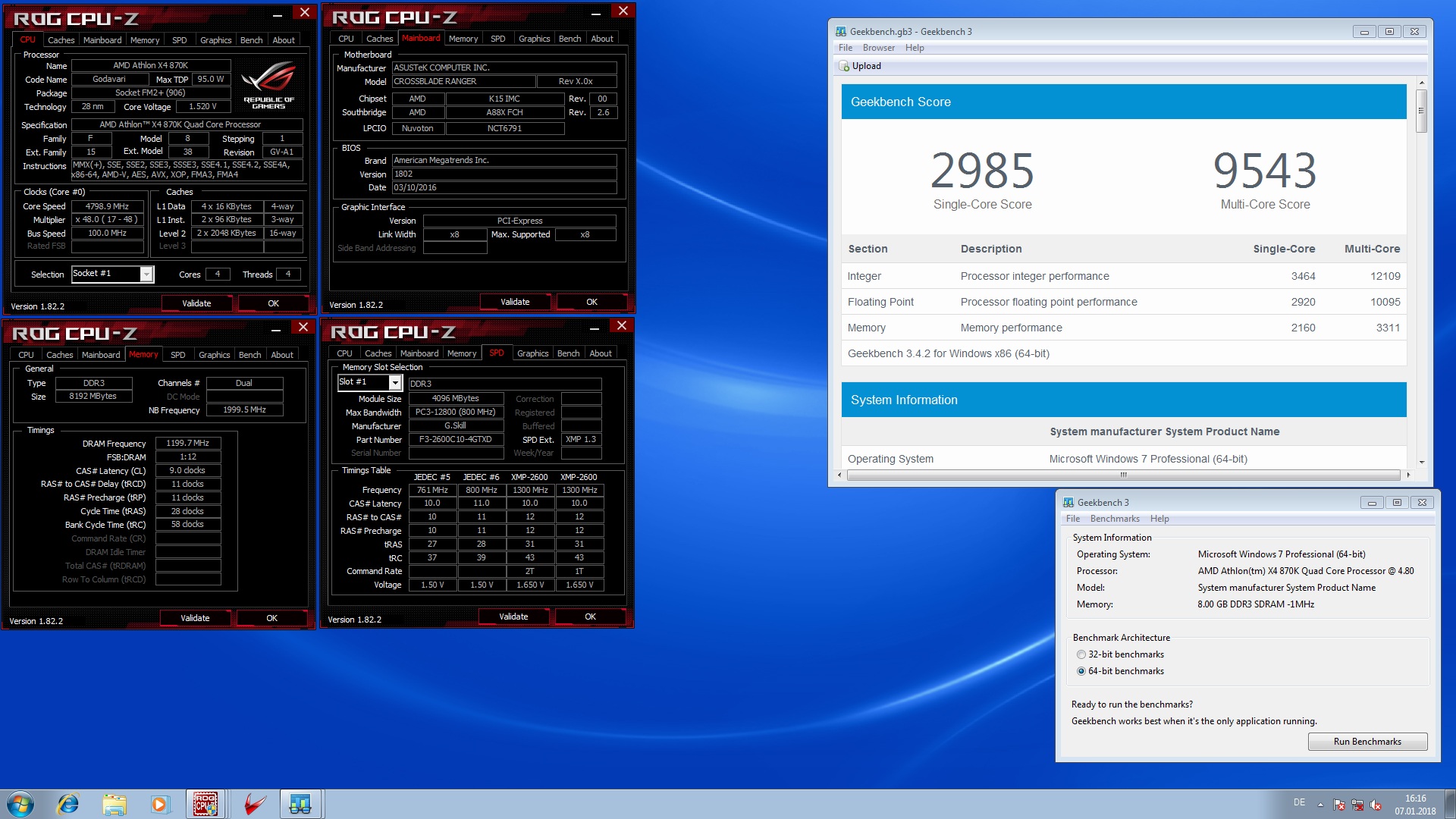Select the Geekbench taskbar icon with glasses
The image size is (1456, 819).
pyautogui.click(x=300, y=804)
